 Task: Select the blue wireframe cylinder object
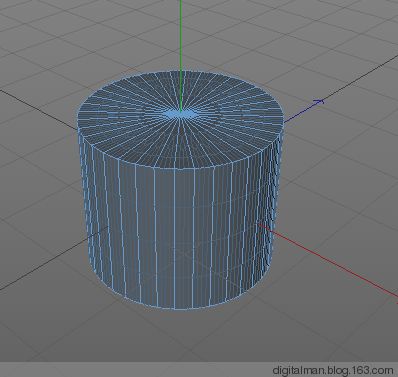[180, 190]
